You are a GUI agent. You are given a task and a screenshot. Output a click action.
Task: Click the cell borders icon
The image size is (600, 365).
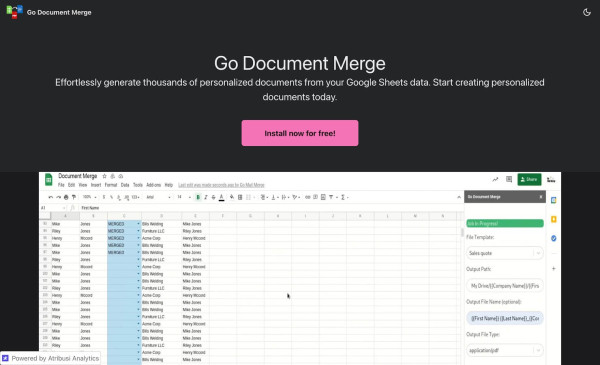tap(240, 197)
